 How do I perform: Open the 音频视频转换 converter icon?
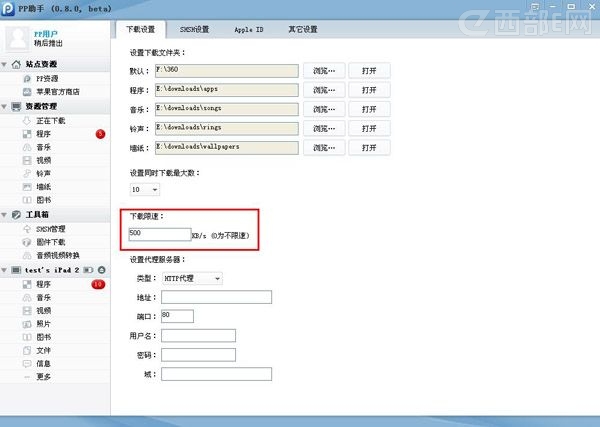[x=27, y=255]
